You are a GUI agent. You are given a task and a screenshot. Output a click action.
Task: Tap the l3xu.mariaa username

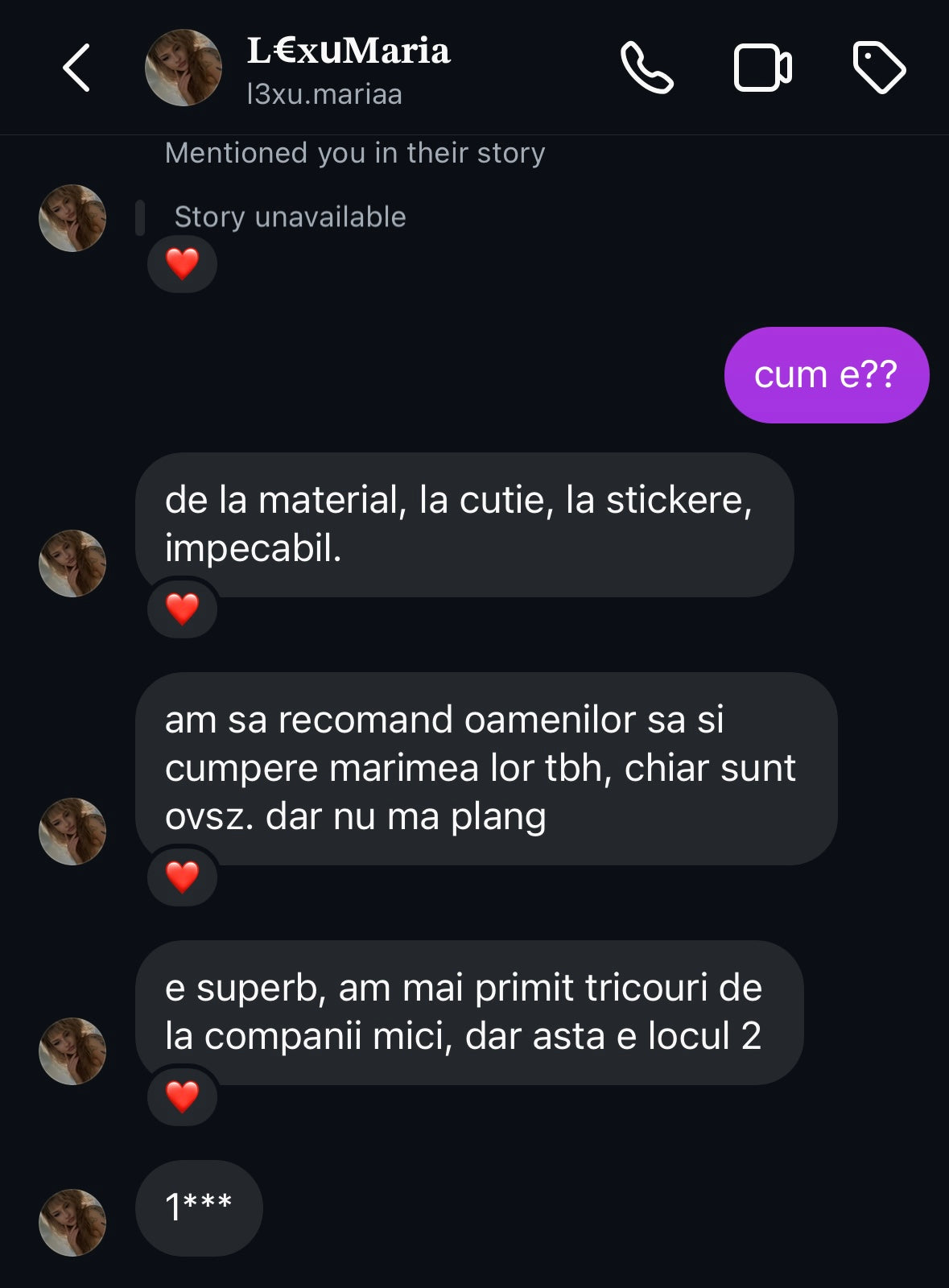pyautogui.click(x=324, y=95)
